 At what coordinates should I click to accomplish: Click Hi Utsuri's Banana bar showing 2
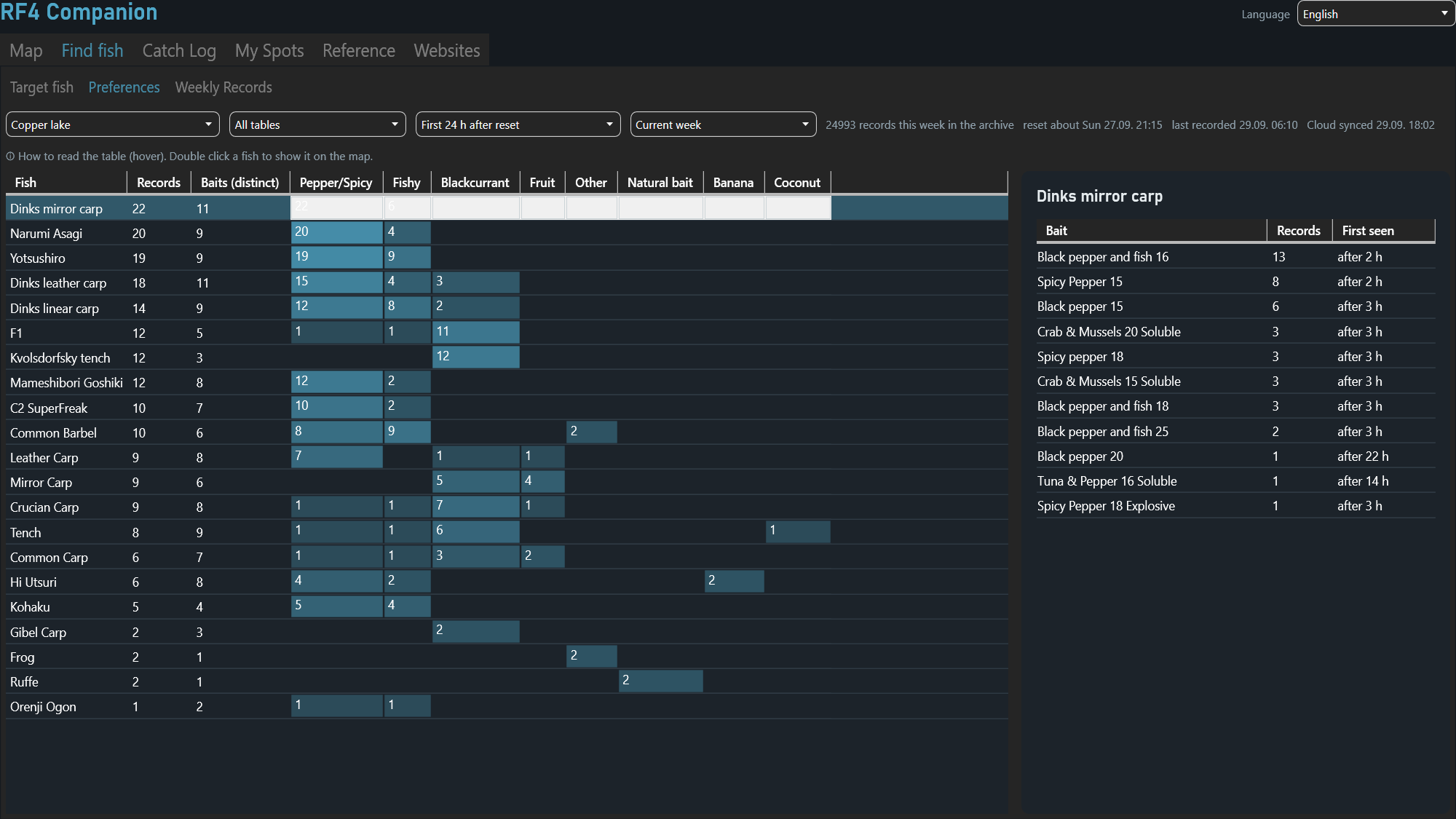click(735, 581)
